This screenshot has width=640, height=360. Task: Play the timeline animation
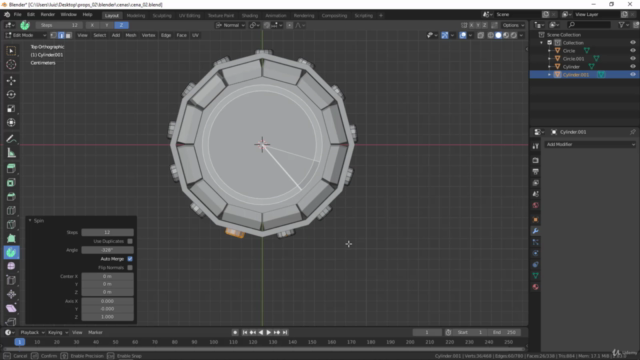[269, 333]
